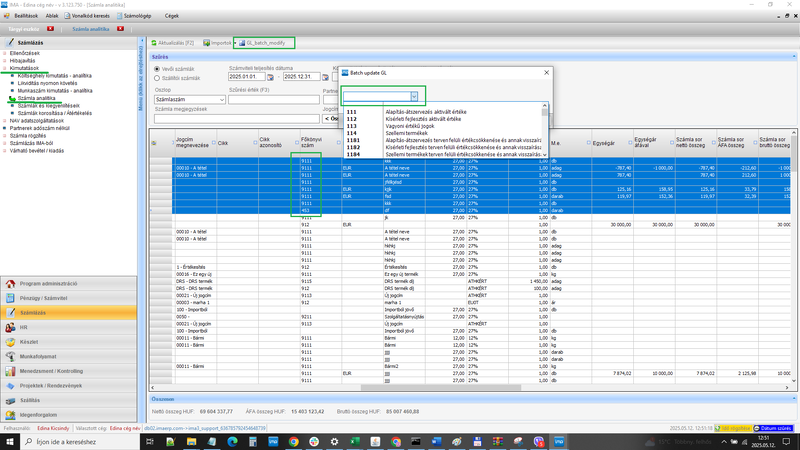Open Költséghely kimutatás - analitika
800x450 pixels.
click(55, 76)
